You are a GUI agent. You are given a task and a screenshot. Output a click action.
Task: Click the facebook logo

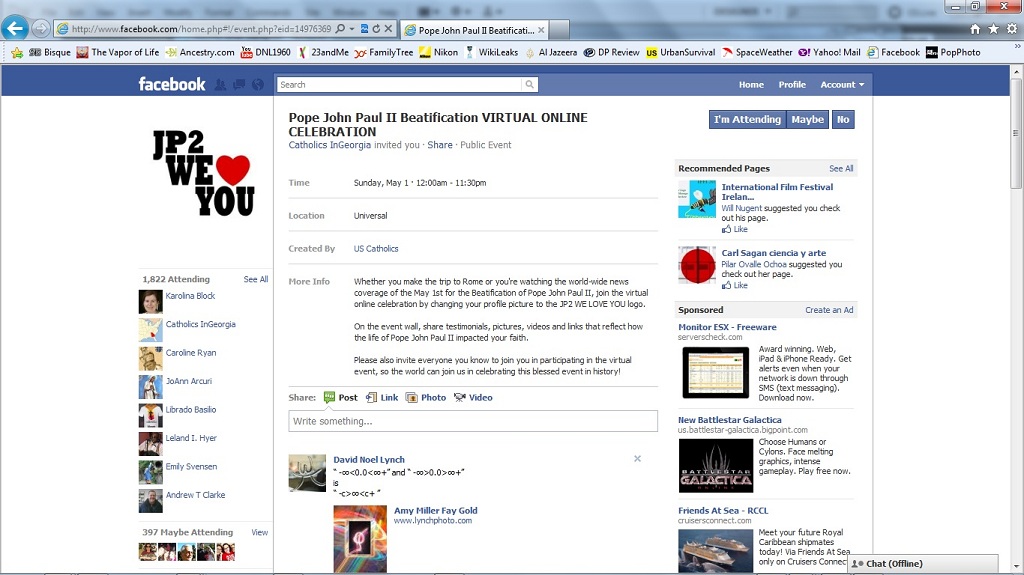tap(172, 84)
